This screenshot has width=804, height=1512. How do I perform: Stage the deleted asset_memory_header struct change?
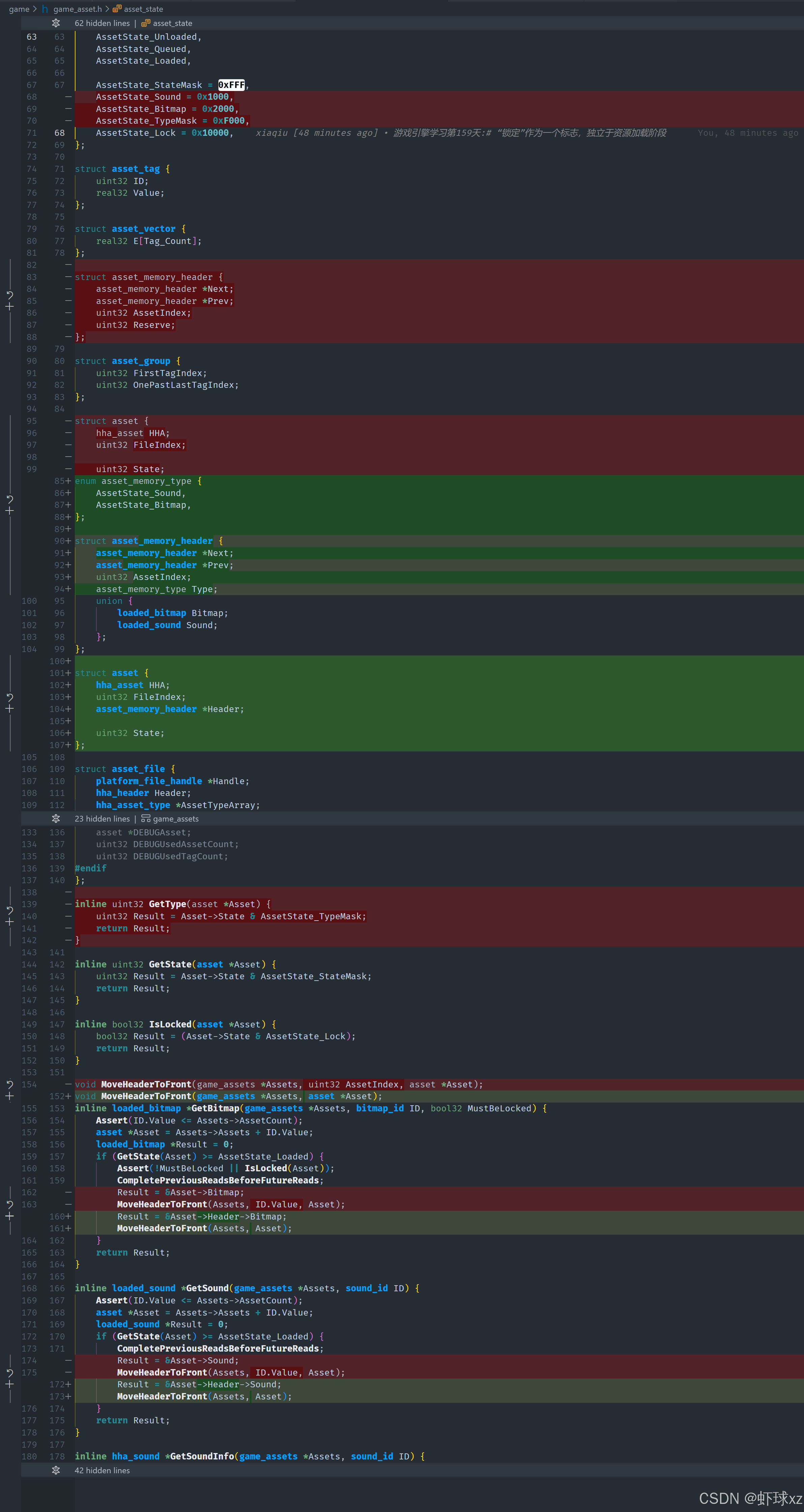click(x=9, y=306)
